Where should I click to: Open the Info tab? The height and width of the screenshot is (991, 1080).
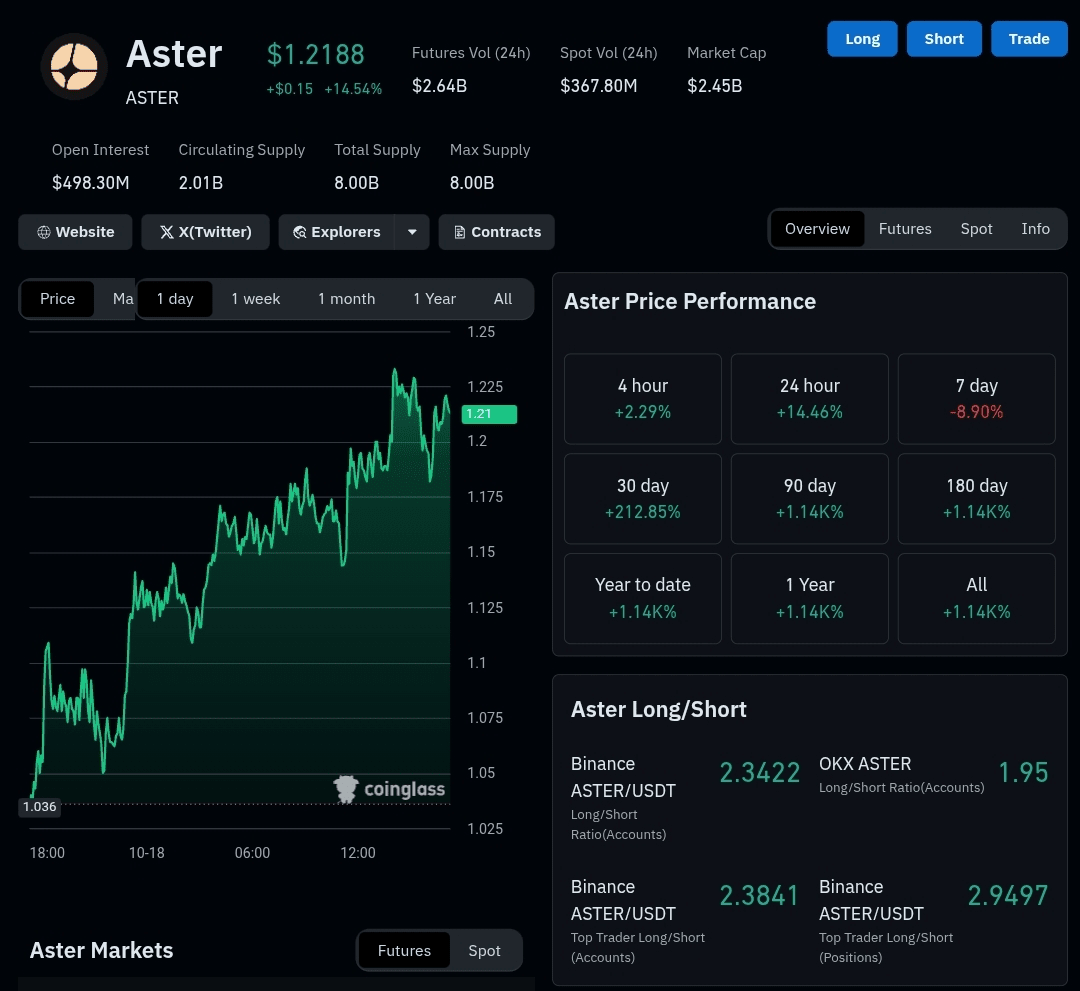tap(1035, 229)
